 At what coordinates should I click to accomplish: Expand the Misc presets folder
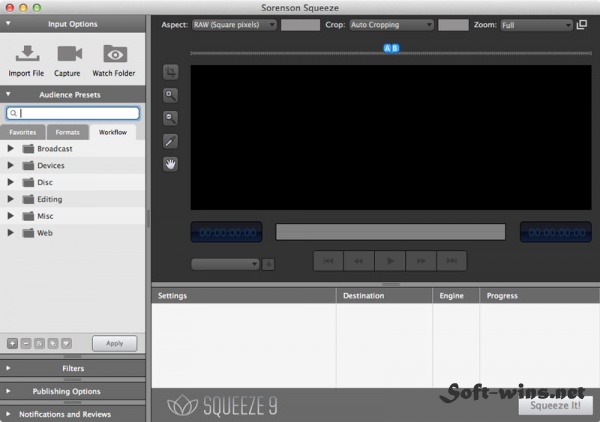pos(11,216)
